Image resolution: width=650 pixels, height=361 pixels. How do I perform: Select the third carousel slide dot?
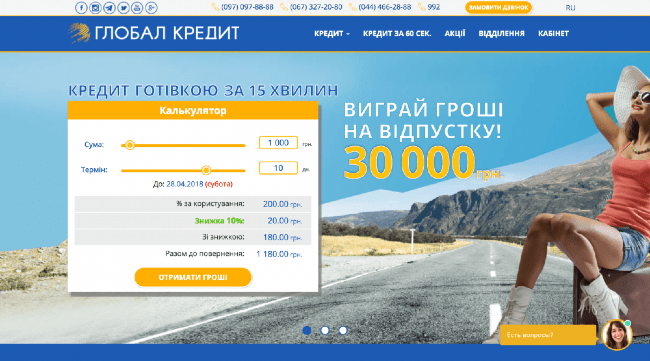pyautogui.click(x=343, y=330)
